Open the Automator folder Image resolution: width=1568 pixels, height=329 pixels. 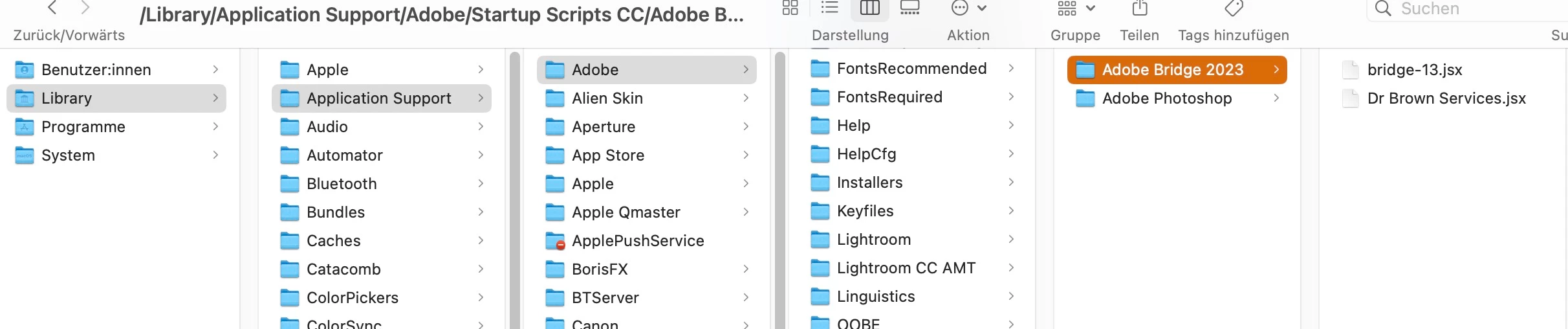tap(382, 155)
